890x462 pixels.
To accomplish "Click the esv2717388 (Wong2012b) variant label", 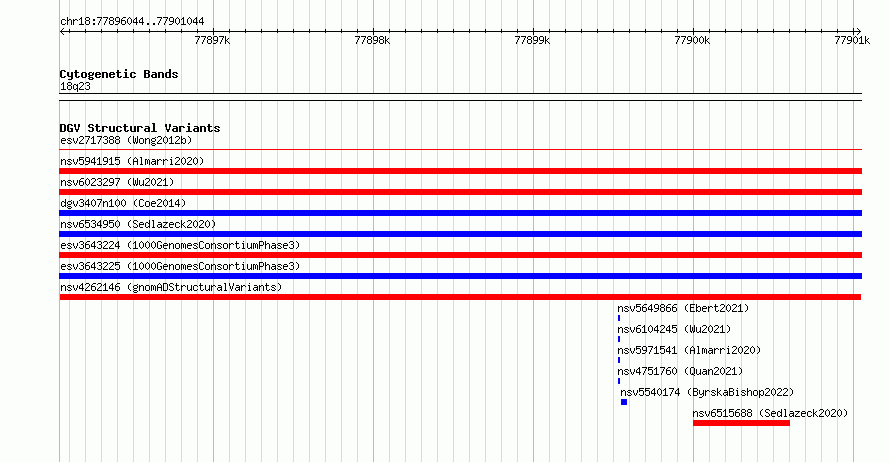I will (x=126, y=140).
